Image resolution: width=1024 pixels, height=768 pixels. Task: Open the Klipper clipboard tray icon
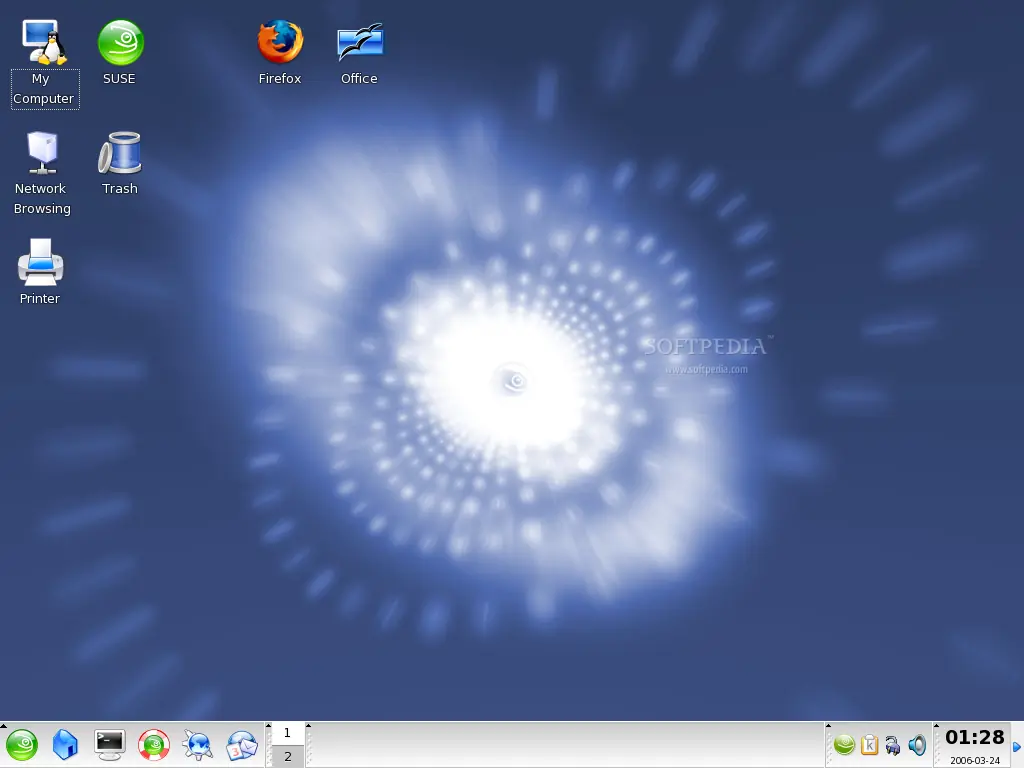pyautogui.click(x=869, y=744)
